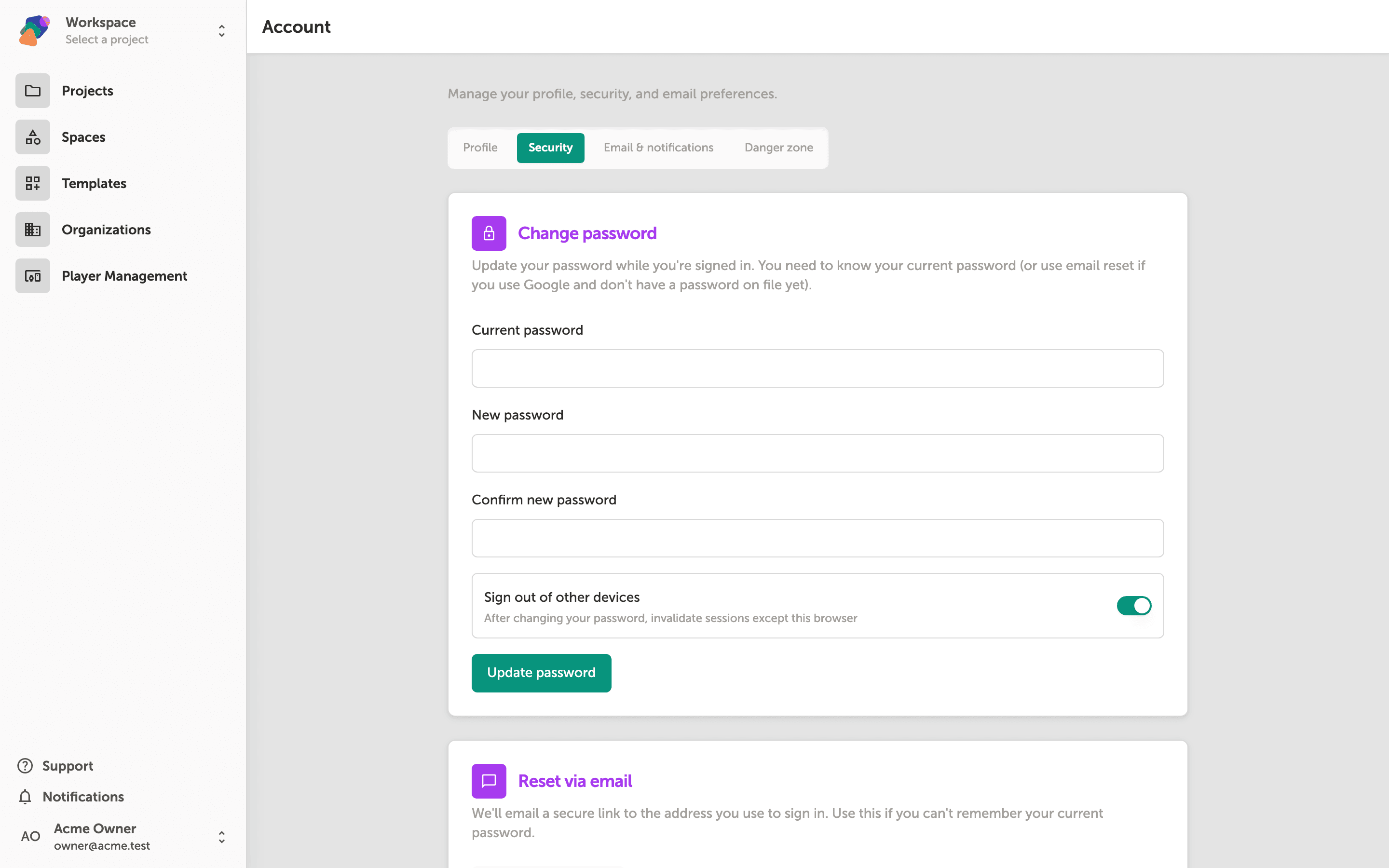Switch to the Profile tab
The width and height of the screenshot is (1389, 868).
480,148
